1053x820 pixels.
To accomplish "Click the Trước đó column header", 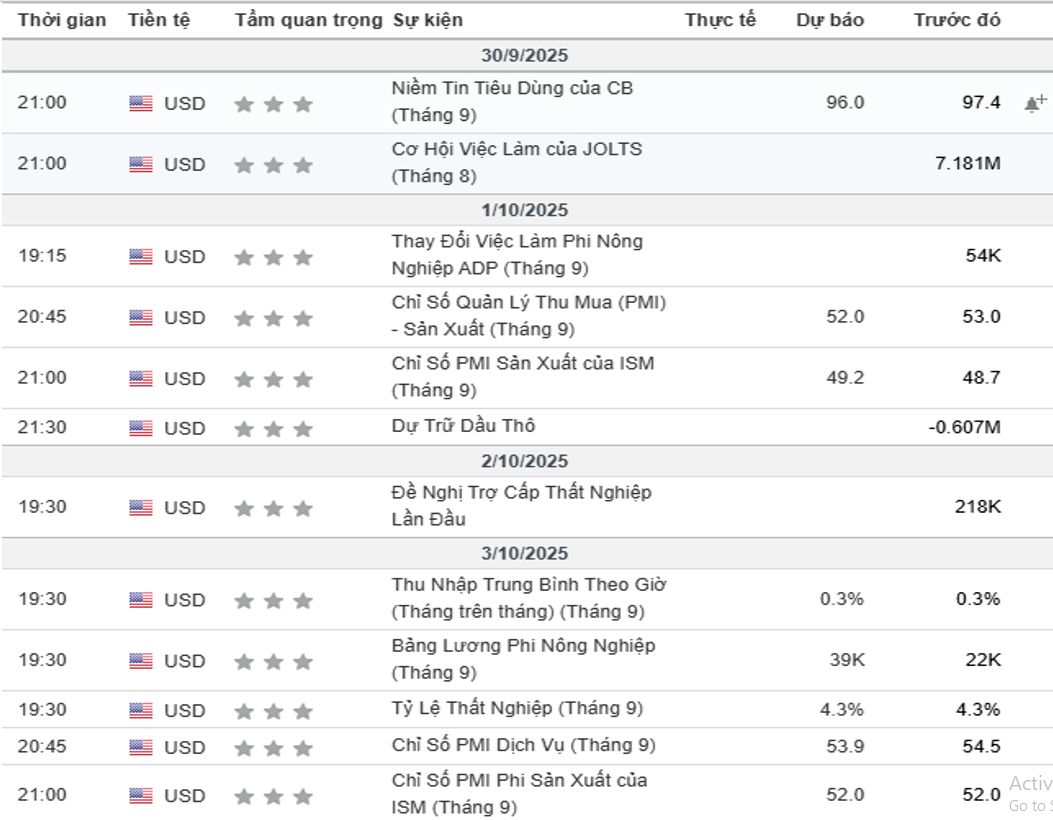I will coord(956,20).
